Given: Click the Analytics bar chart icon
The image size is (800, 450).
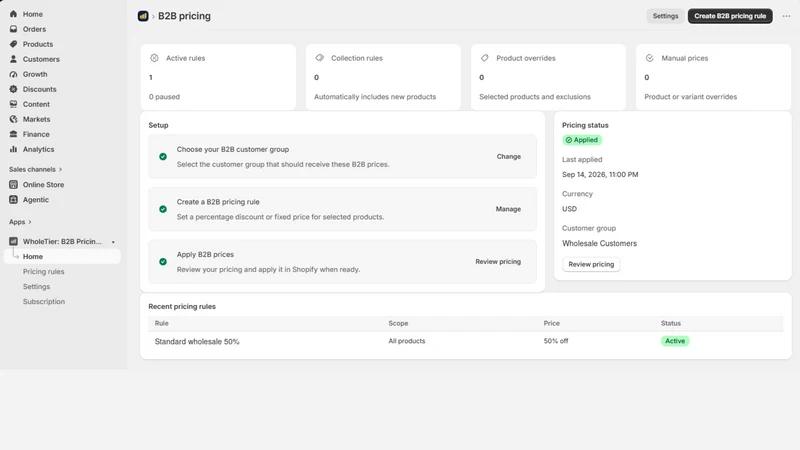Looking at the screenshot, I should [x=13, y=149].
